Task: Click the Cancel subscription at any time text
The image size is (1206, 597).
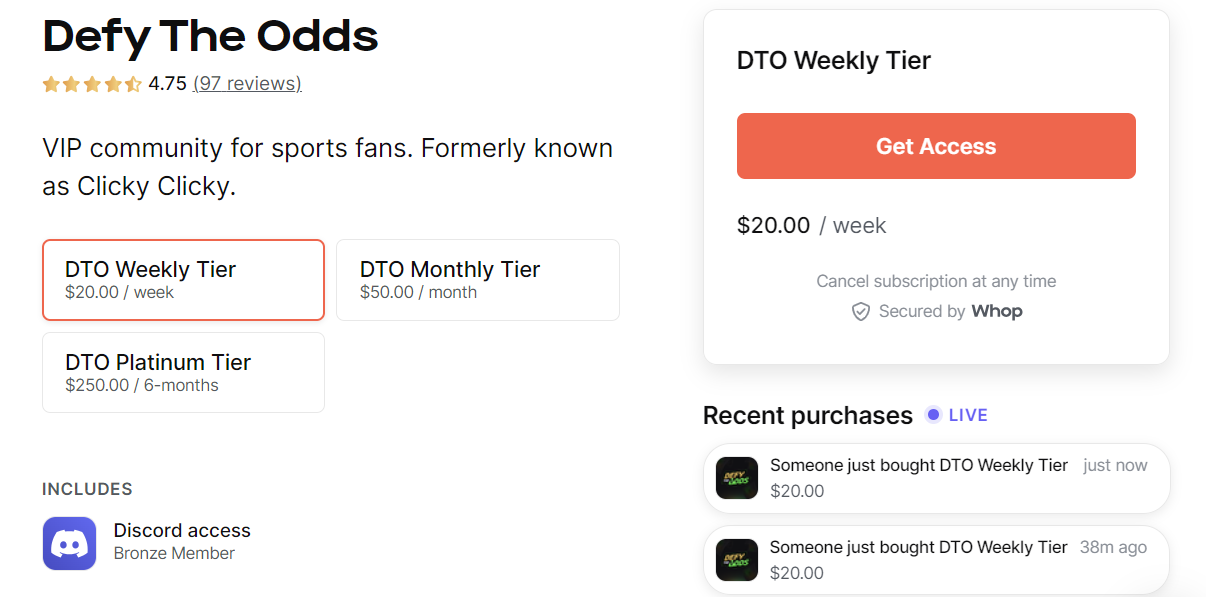Action: (936, 281)
